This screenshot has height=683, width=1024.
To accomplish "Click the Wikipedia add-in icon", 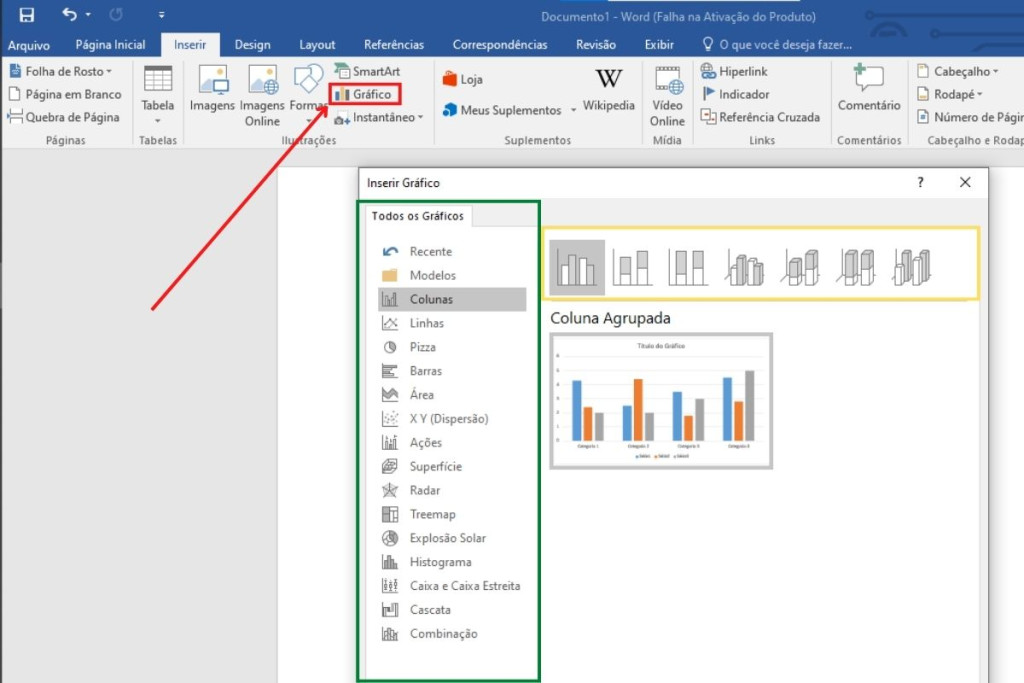I will (608, 90).
